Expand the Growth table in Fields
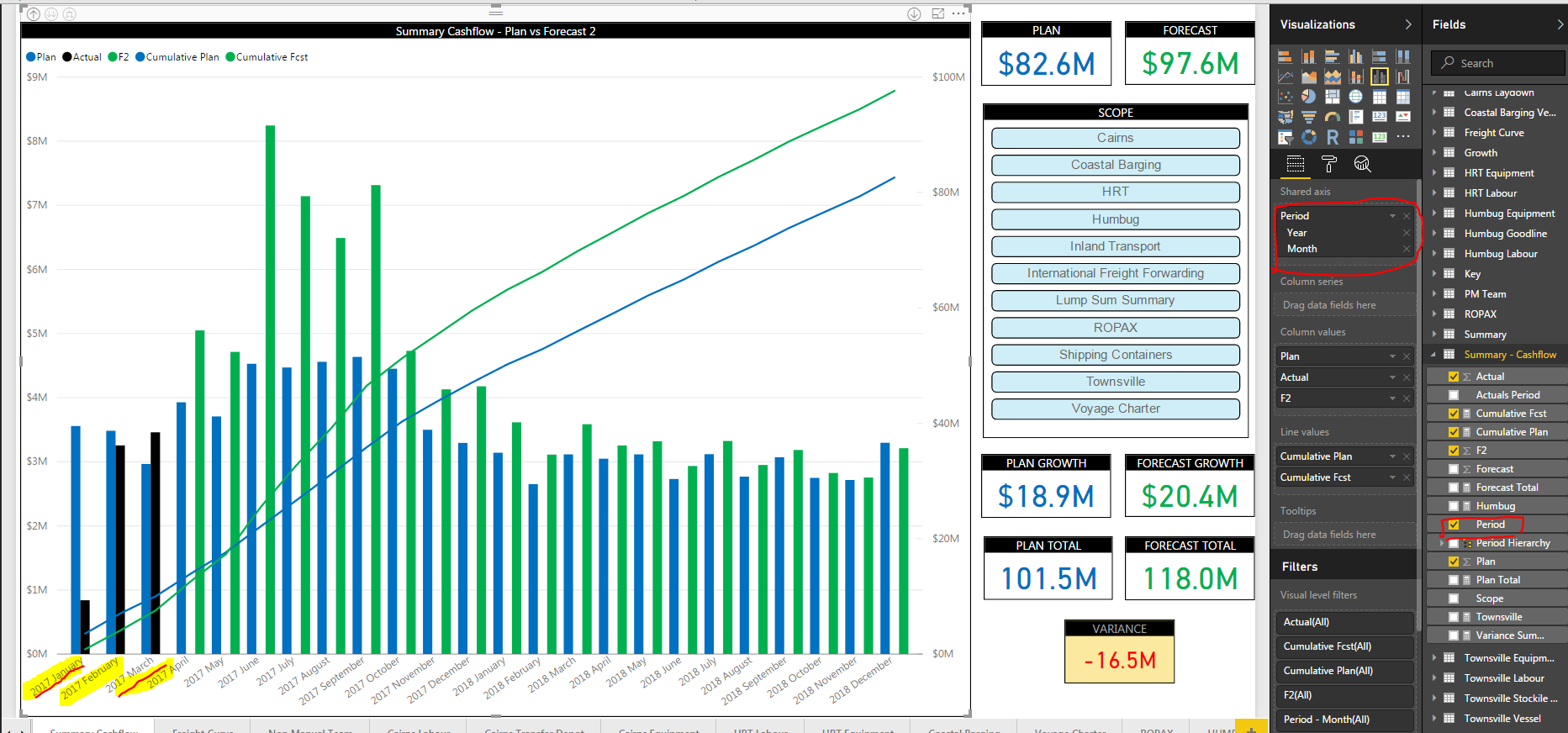 [1434, 153]
